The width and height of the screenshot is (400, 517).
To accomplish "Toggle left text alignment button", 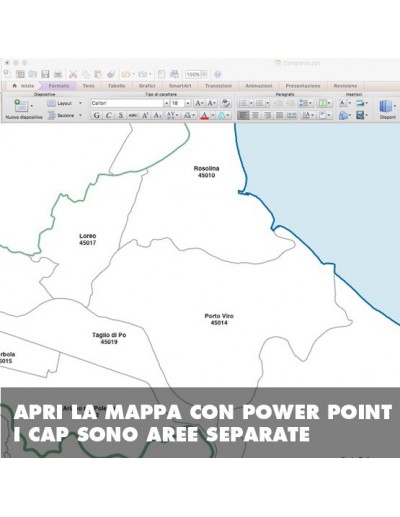I will [x=243, y=115].
